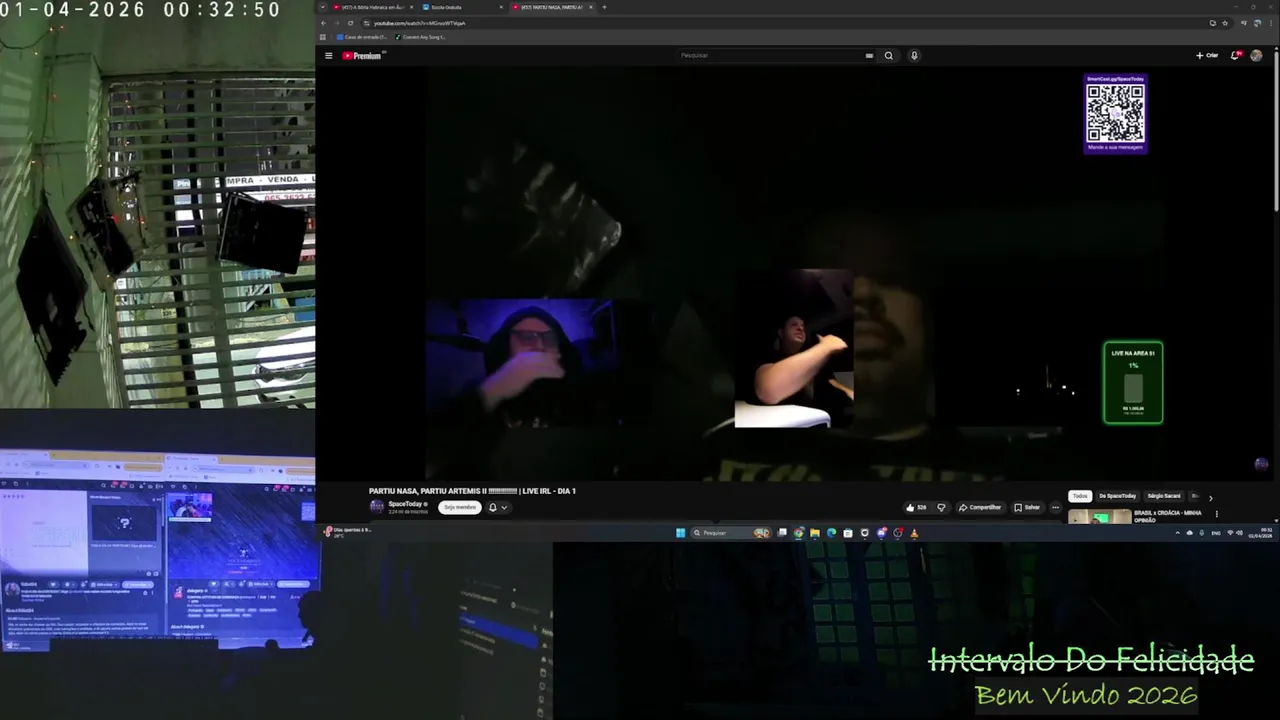Image resolution: width=1280 pixels, height=720 pixels.
Task: Open the bookmarks apps grid icon
Action: 322,37
